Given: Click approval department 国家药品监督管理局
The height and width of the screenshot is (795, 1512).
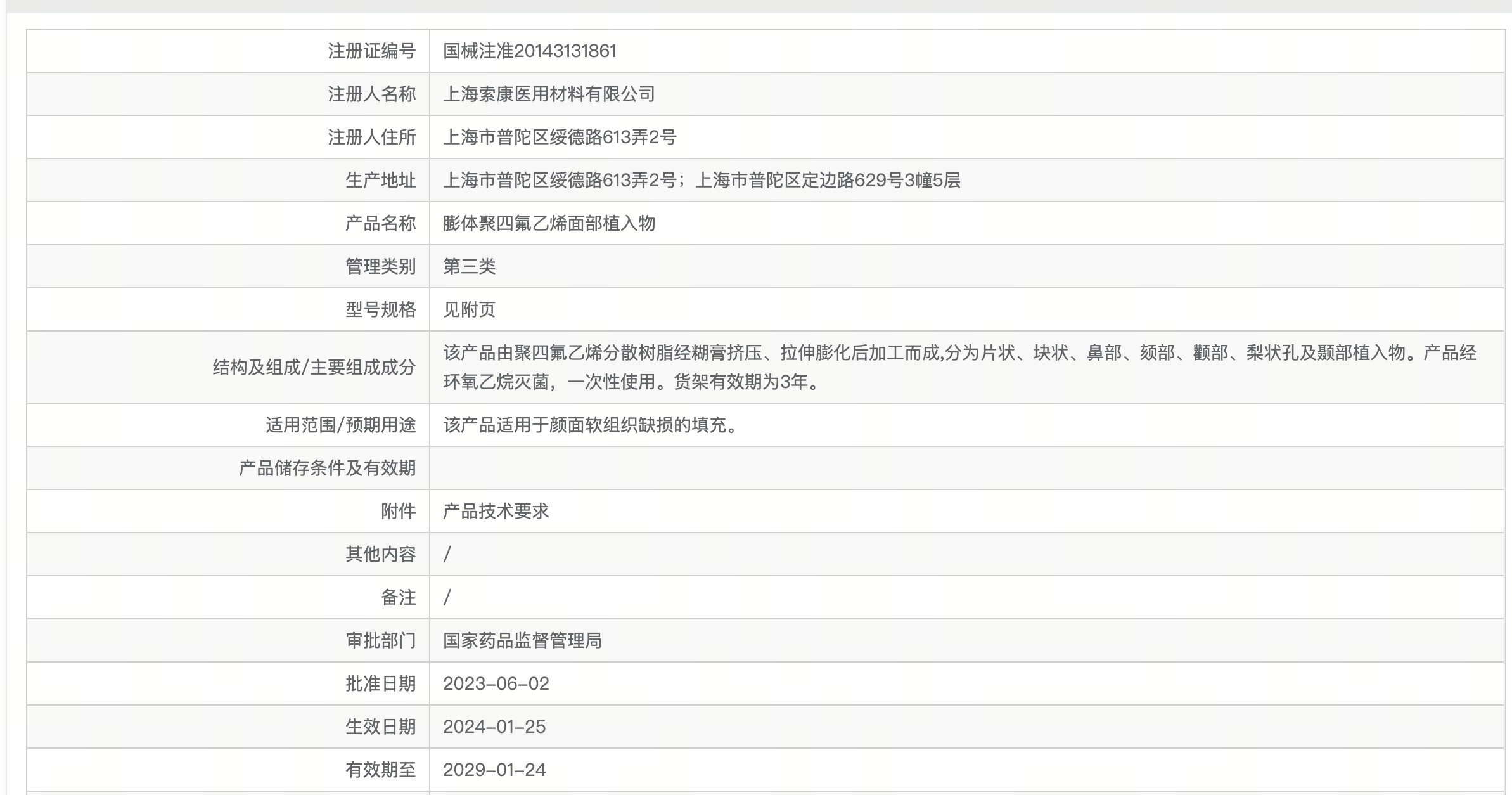Looking at the screenshot, I should 522,640.
